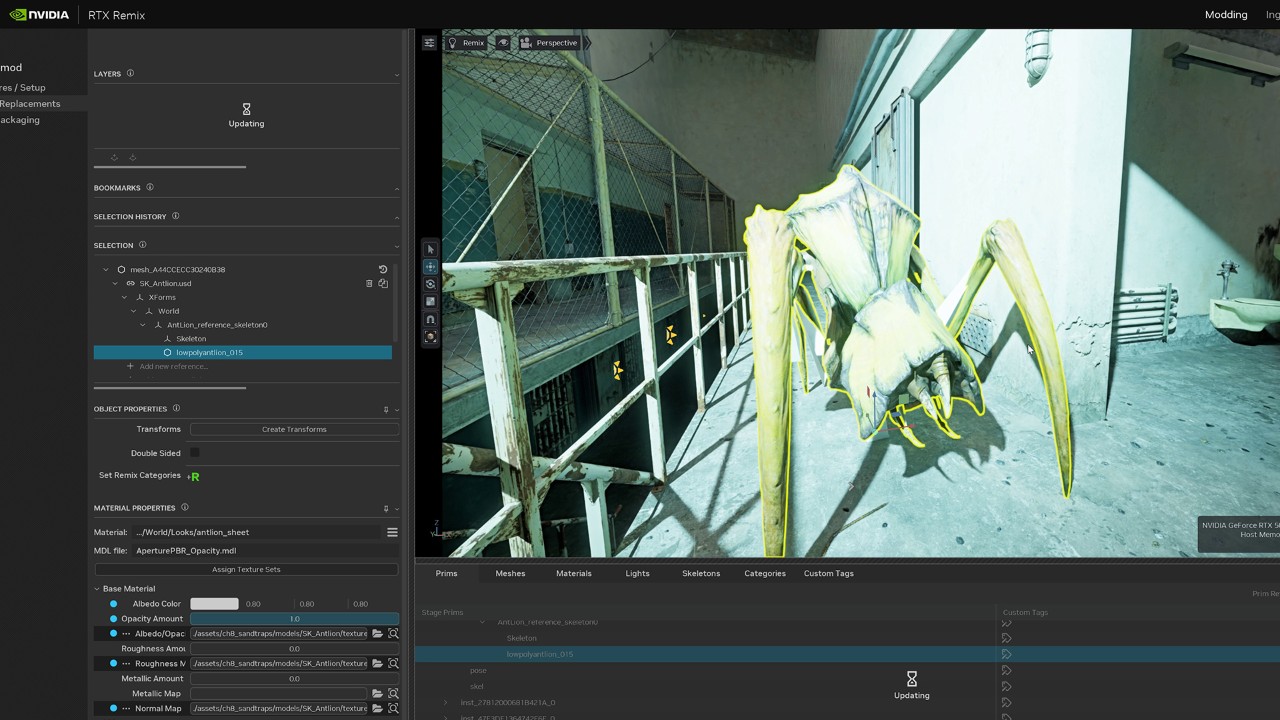Select the Scale tool in the viewport toolbar
Image resolution: width=1280 pixels, height=720 pixels.
point(430,301)
